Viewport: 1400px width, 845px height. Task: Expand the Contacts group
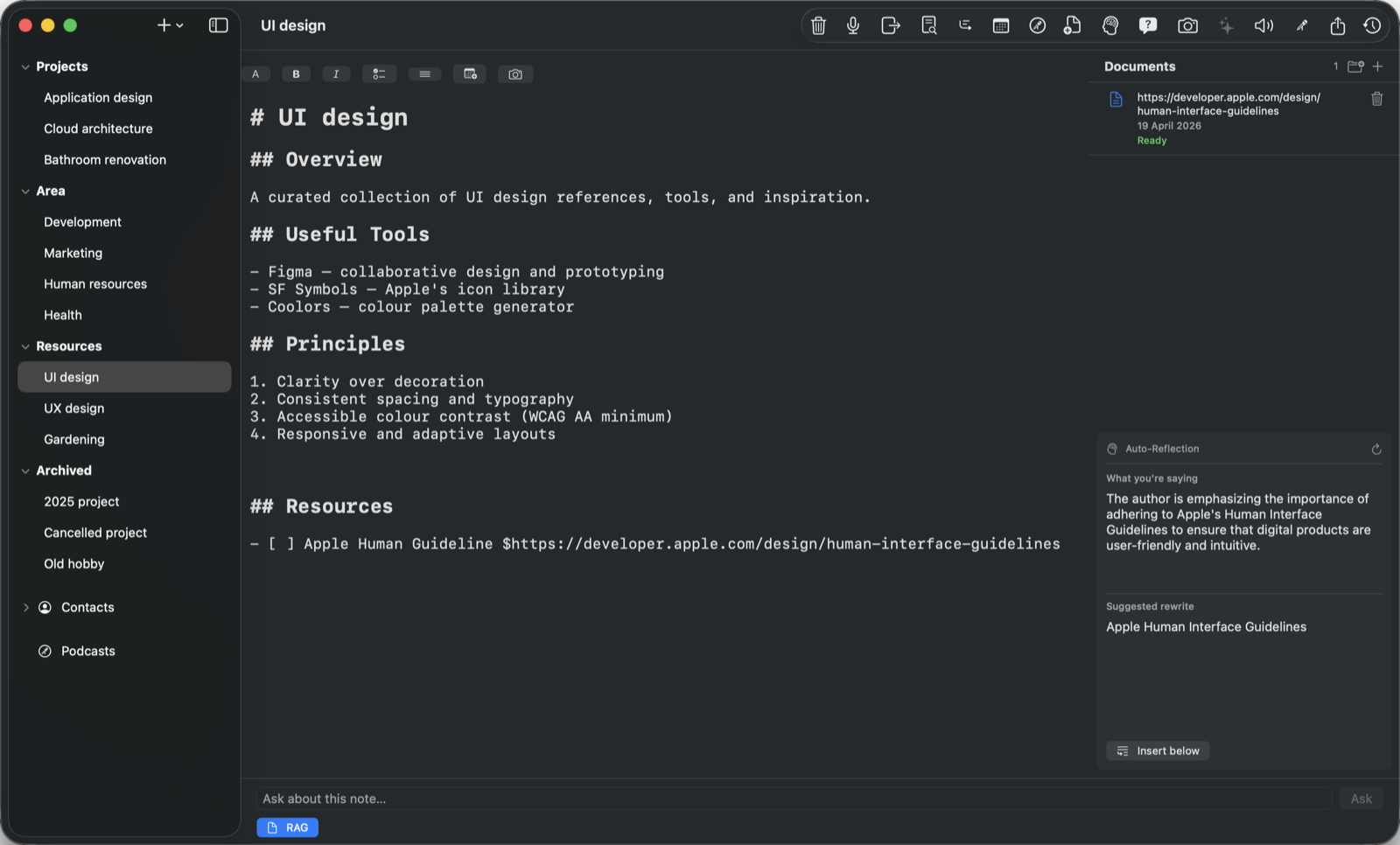[x=25, y=607]
